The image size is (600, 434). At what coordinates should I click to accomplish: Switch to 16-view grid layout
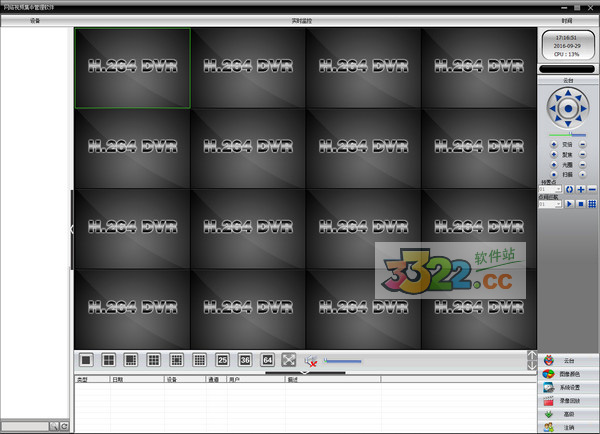199,360
